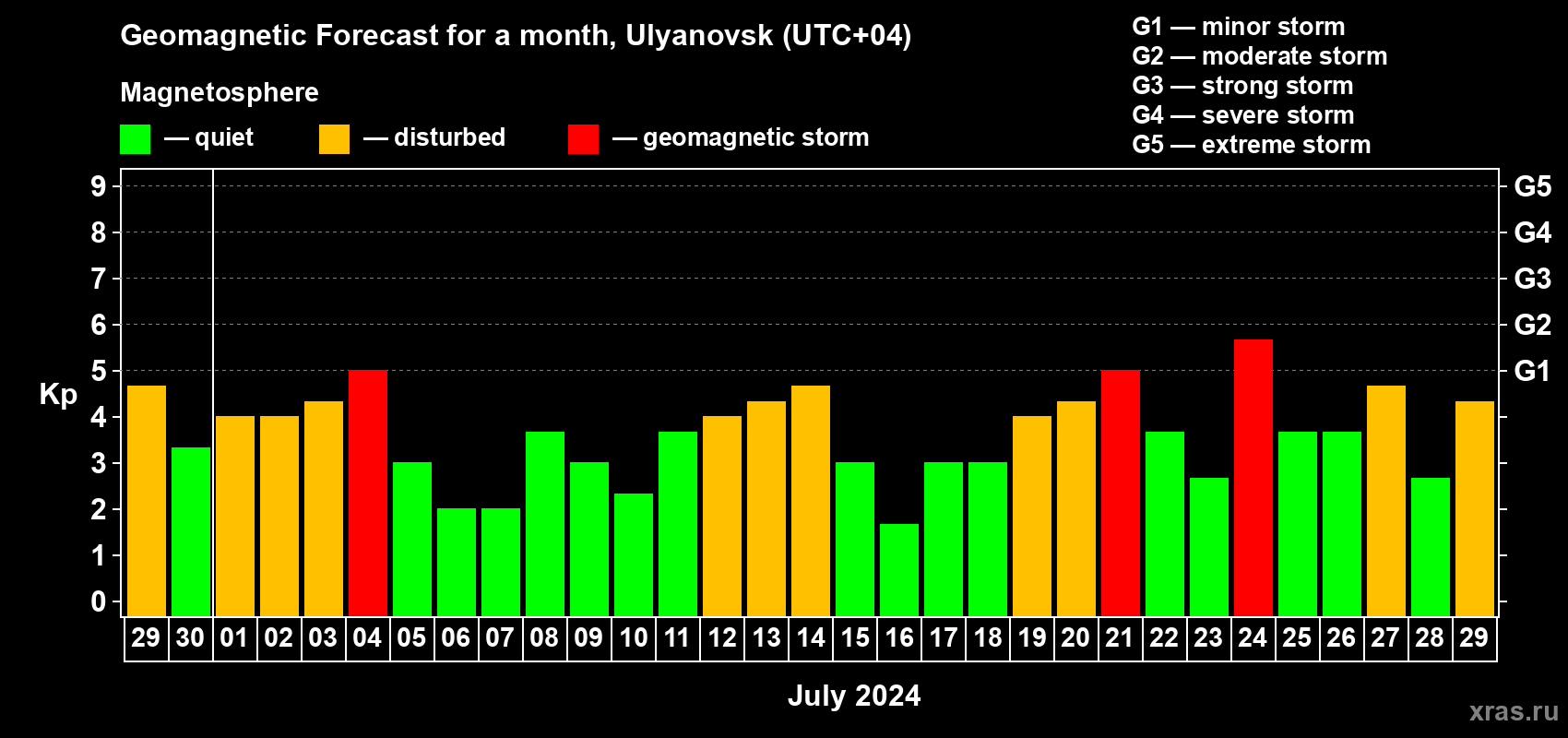Image resolution: width=1568 pixels, height=738 pixels.
Task: Click the orange bar for day 19
Action: click(x=1031, y=517)
